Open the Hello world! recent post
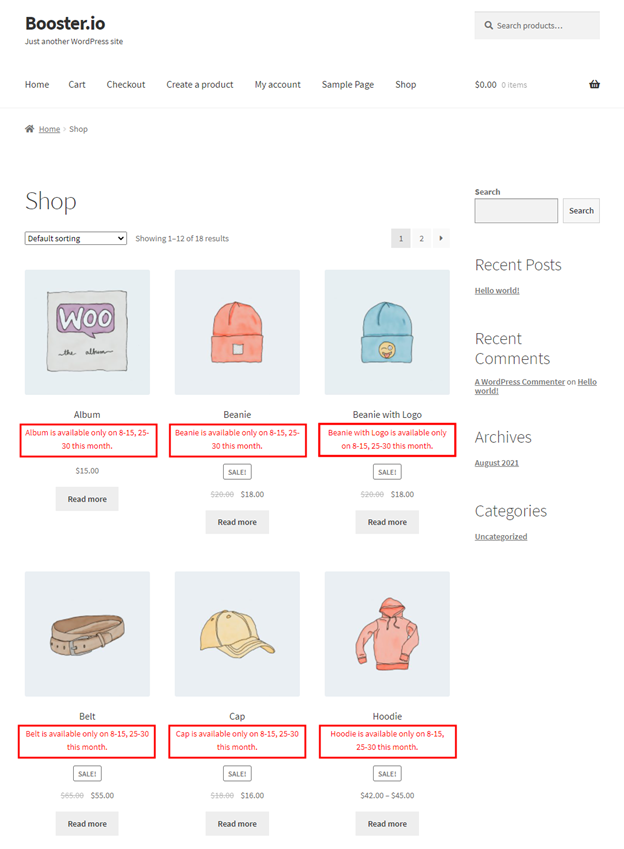The height and width of the screenshot is (849, 624). tap(497, 291)
